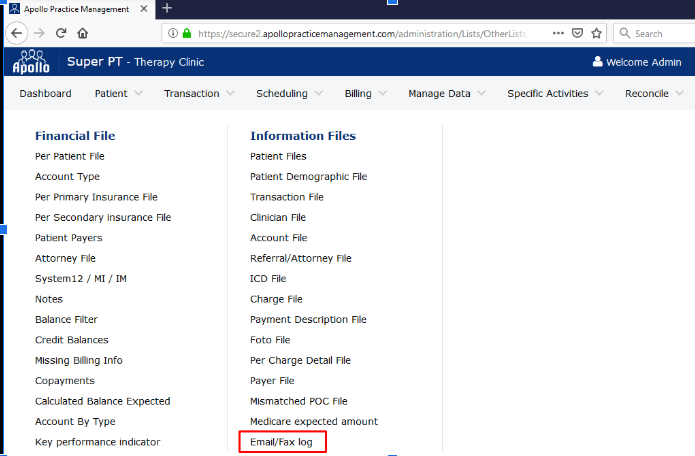This screenshot has height=456, width=695.
Task: Close the Apollo Practice Management tab
Action: tap(145, 8)
